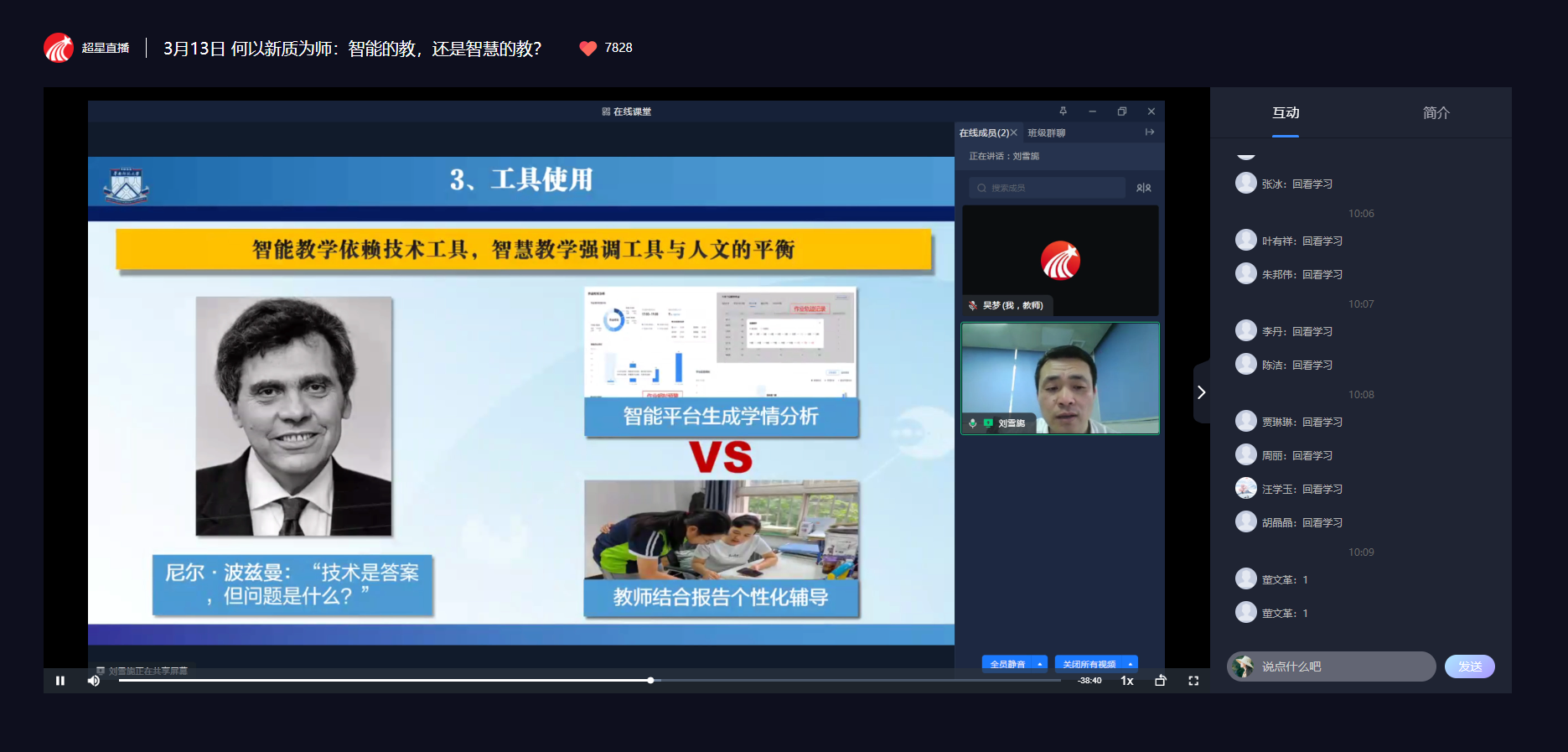Change playback speed via the 1x control
The width and height of the screenshot is (1568, 752).
coord(1127,681)
